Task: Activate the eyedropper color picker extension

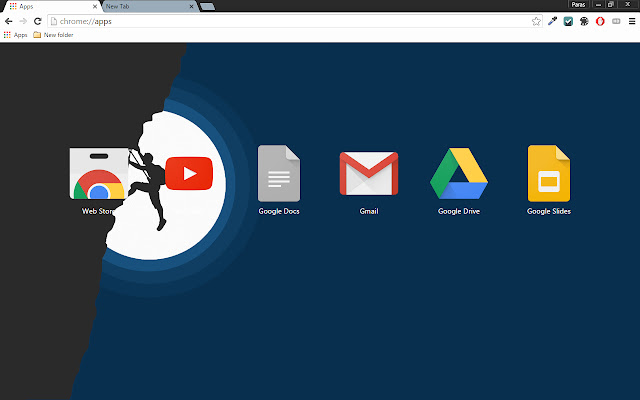Action: click(x=552, y=21)
